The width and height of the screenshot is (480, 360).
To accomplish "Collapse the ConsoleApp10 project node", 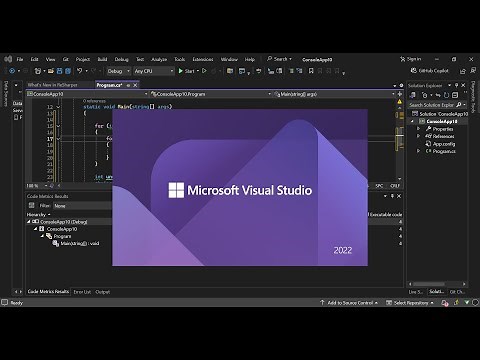I will pos(412,121).
